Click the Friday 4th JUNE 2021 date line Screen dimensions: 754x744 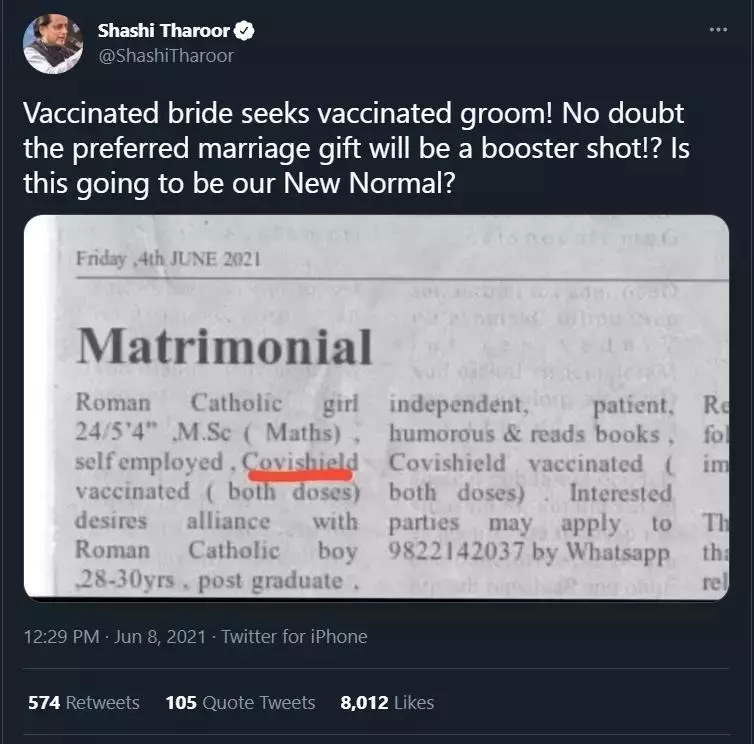click(x=168, y=259)
